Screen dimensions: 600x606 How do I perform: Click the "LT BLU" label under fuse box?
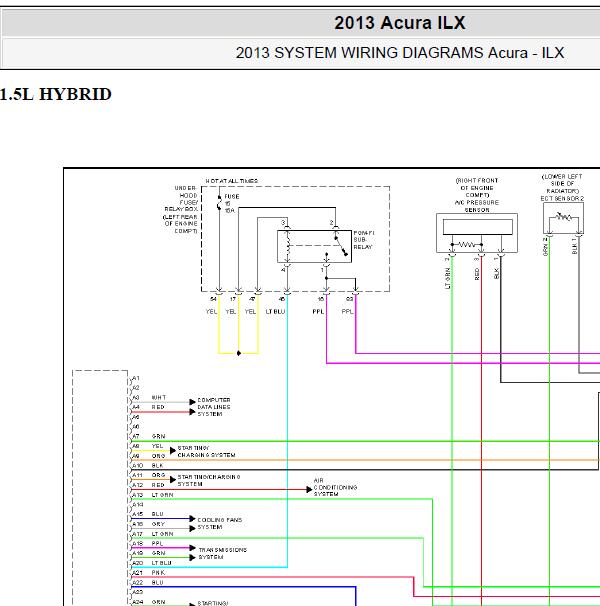275,312
